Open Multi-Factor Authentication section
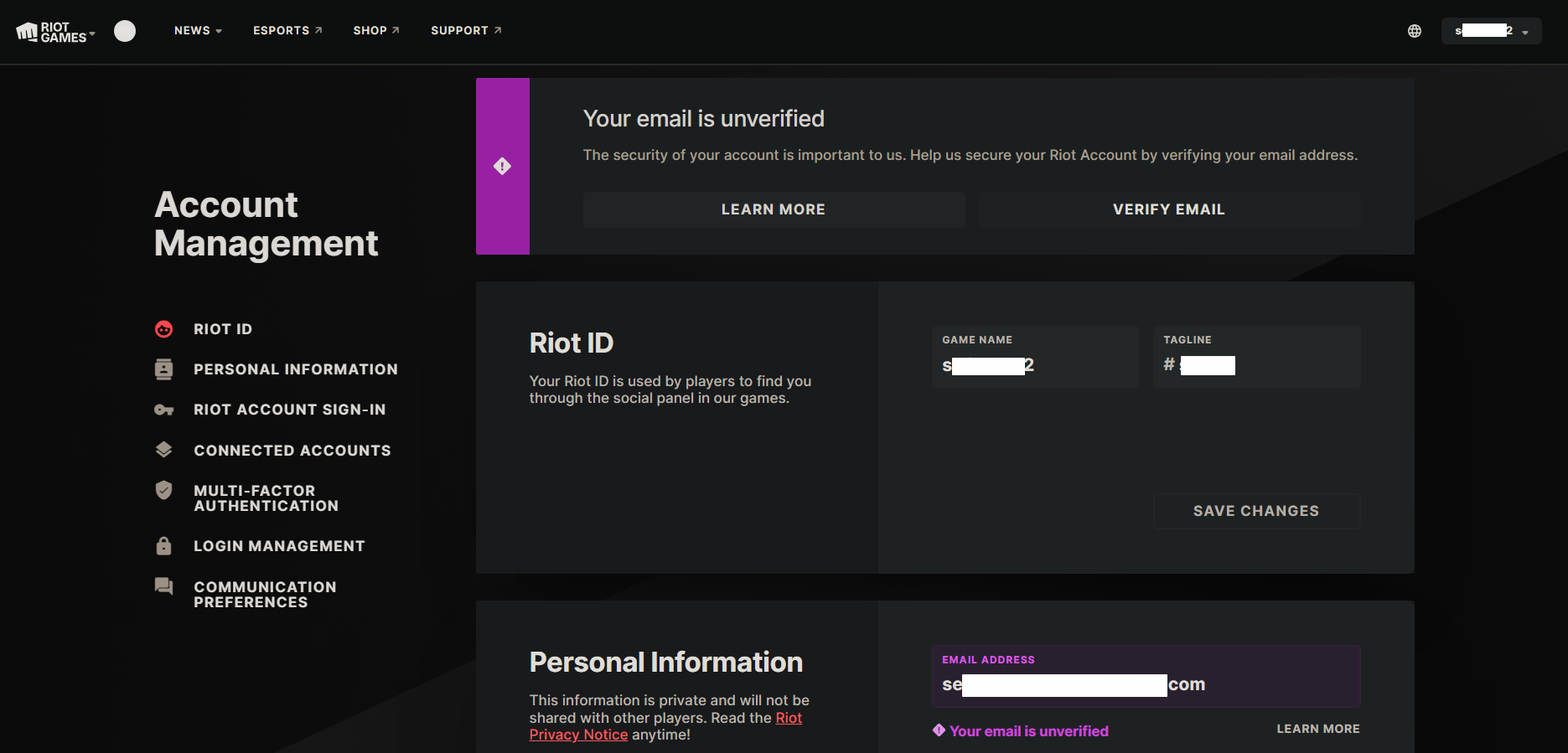 pos(267,498)
